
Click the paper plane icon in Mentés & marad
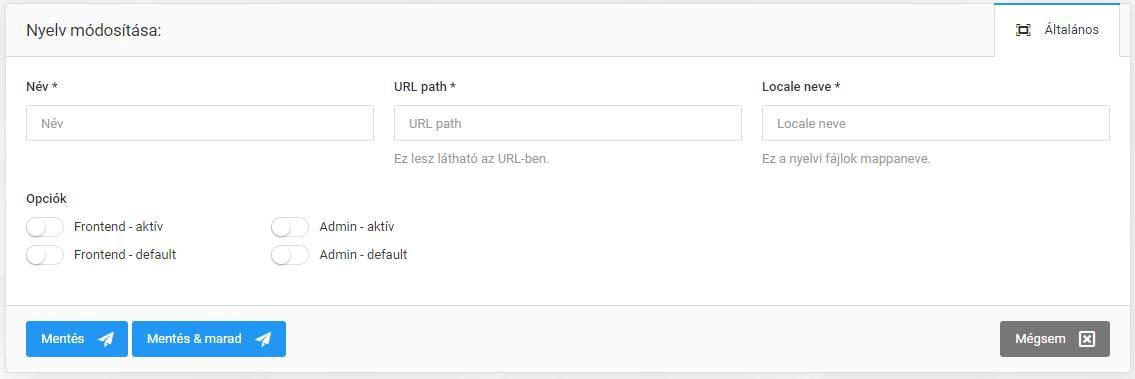click(x=263, y=339)
